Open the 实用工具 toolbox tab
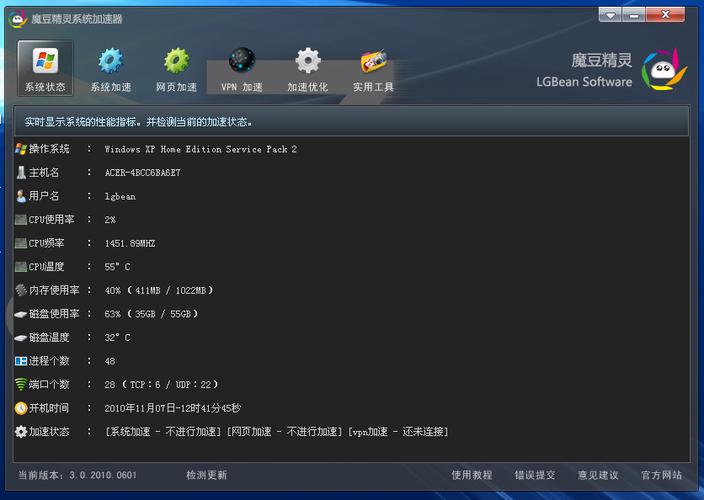Screen dimensions: 704x500 (373, 69)
